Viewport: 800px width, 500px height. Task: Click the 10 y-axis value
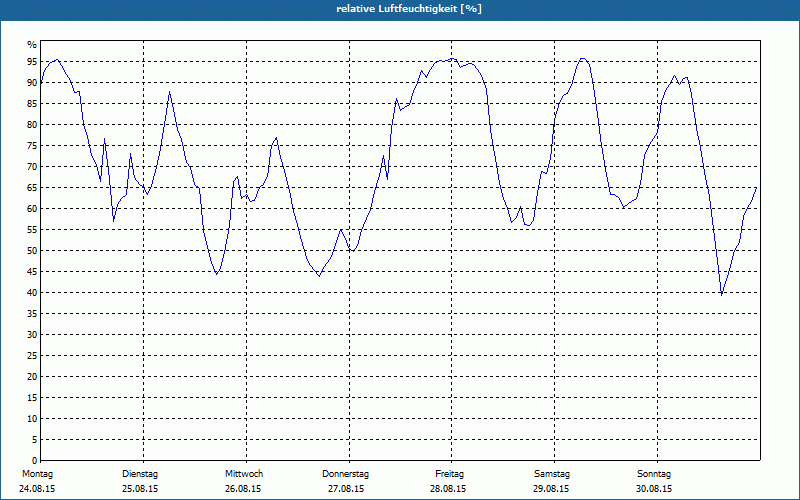click(32, 418)
